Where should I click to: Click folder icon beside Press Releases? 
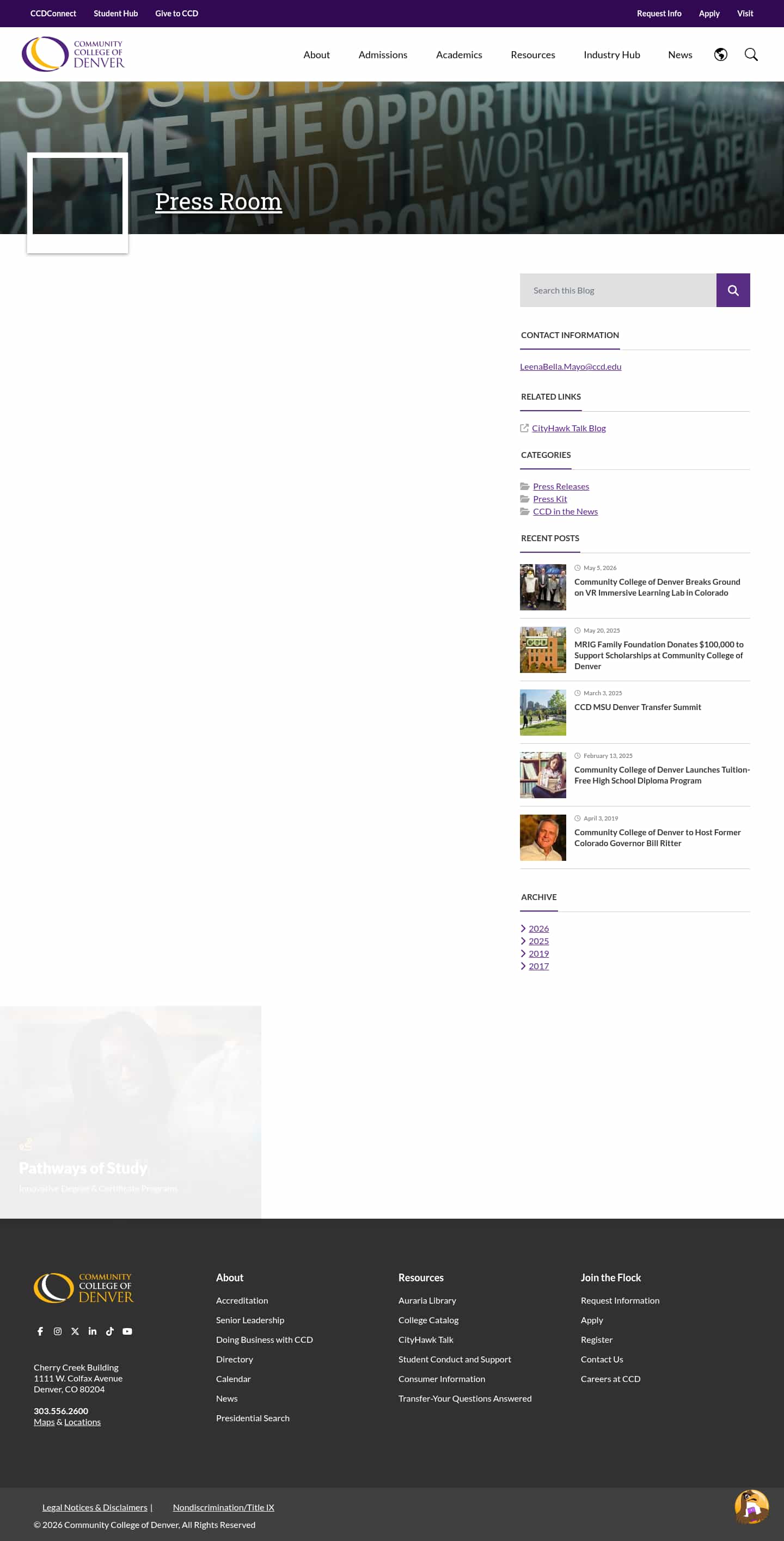pos(524,486)
